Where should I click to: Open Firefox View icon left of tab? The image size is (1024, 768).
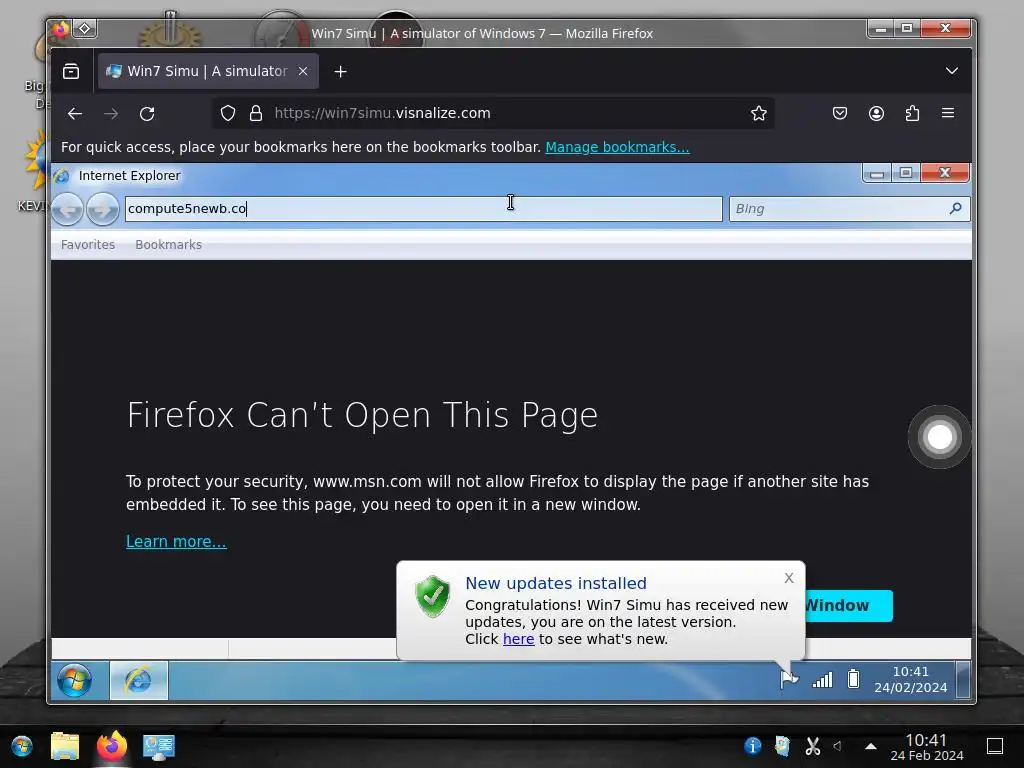[x=71, y=71]
